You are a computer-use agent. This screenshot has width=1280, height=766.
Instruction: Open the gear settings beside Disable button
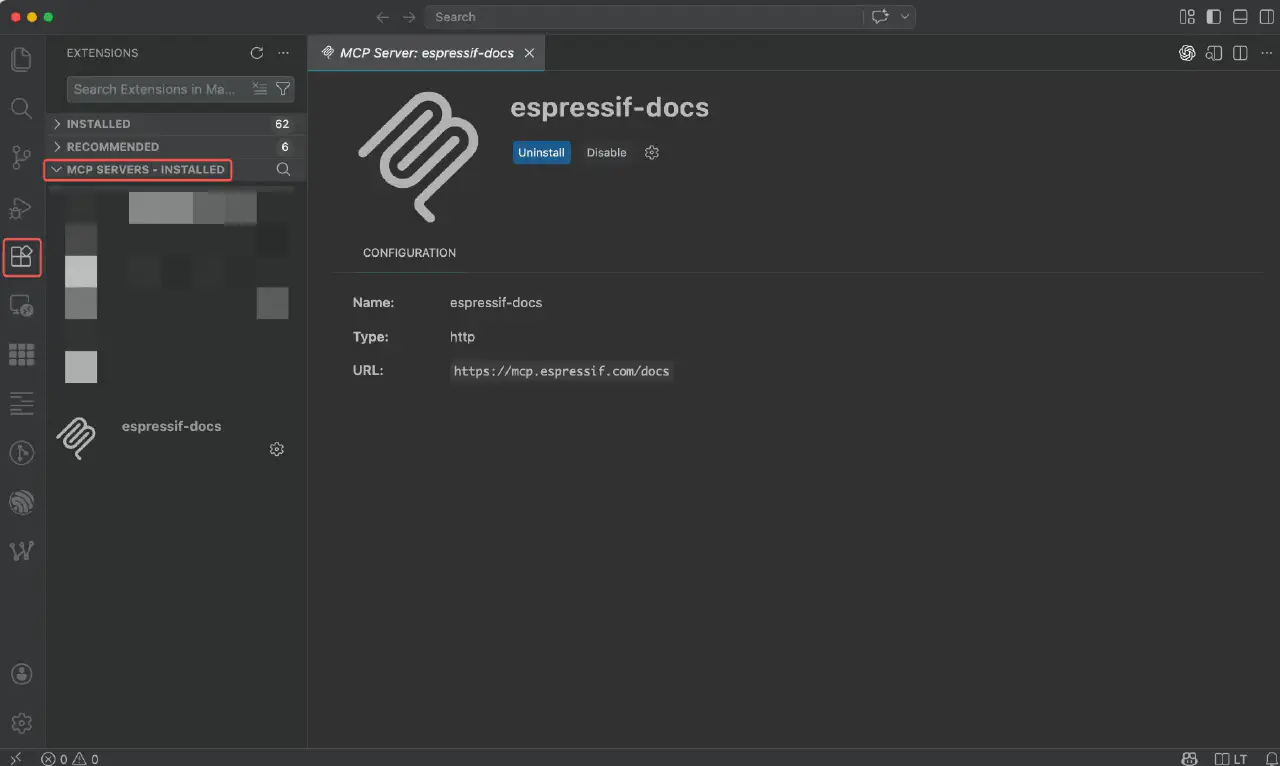pos(652,153)
